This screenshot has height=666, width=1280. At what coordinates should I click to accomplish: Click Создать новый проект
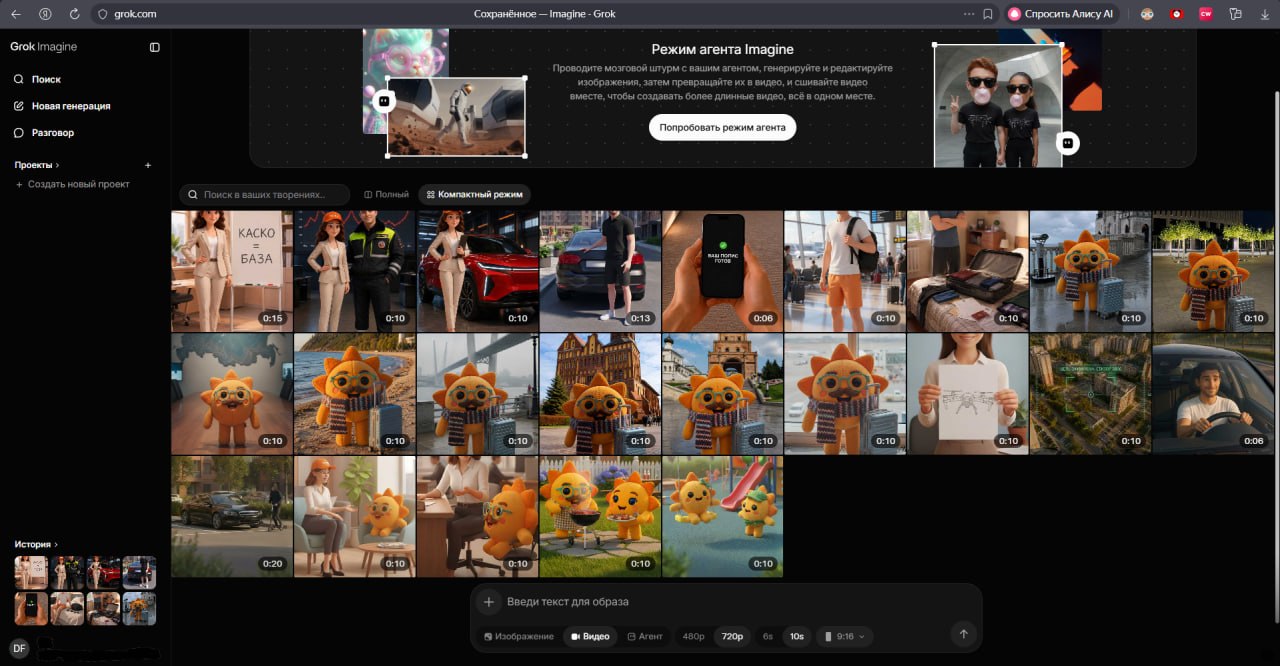pos(72,185)
